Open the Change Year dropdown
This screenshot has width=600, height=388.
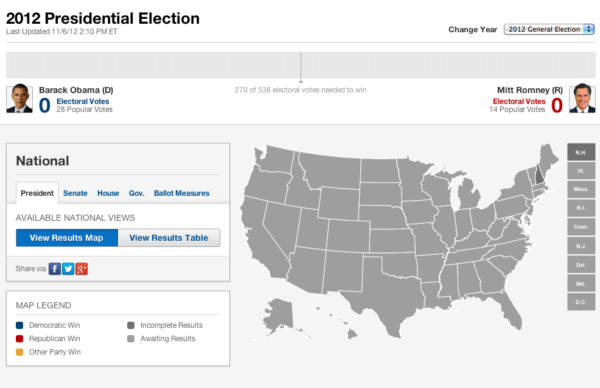[x=549, y=29]
